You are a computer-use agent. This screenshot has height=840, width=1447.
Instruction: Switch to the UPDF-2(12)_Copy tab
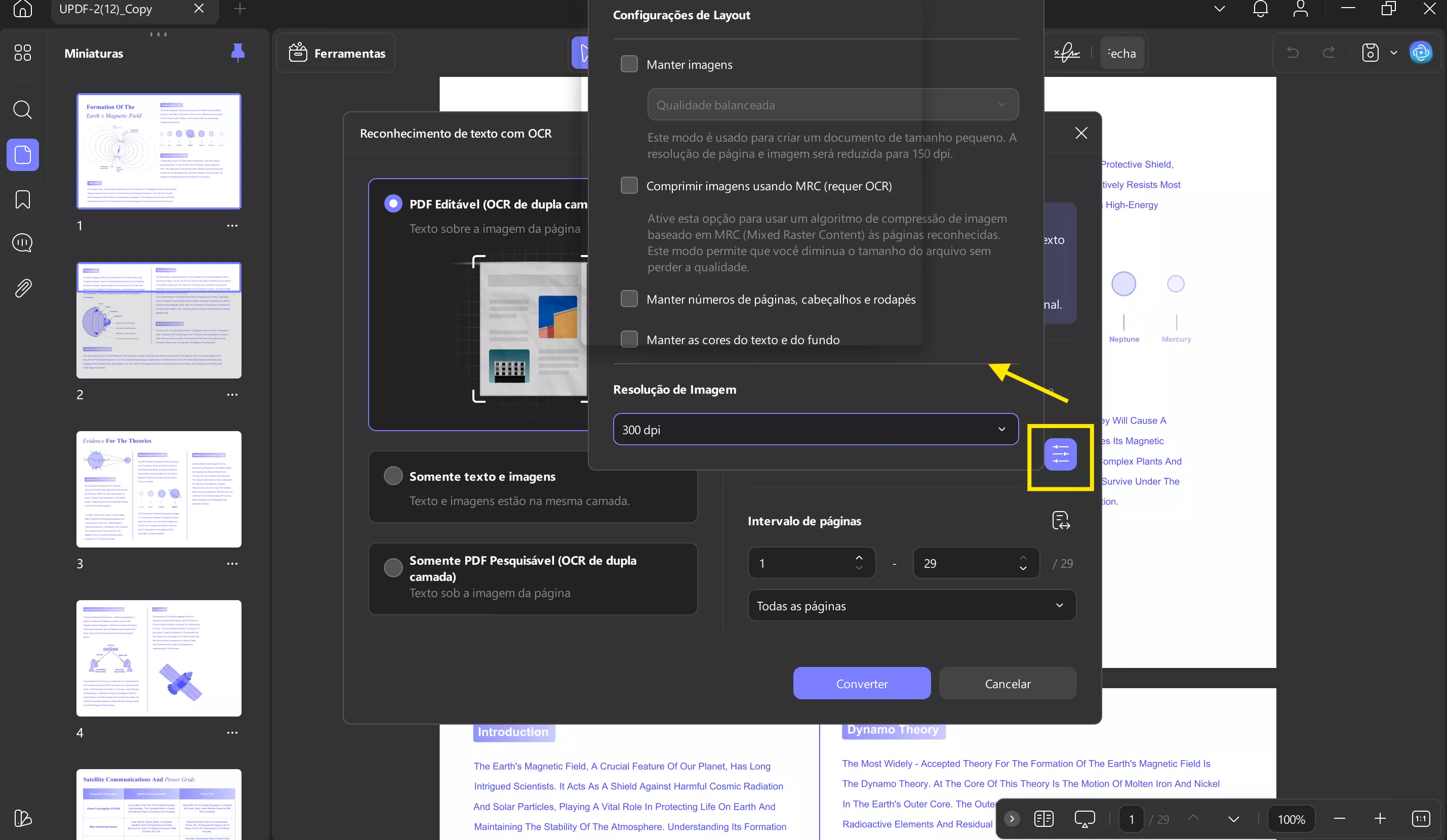coord(106,9)
